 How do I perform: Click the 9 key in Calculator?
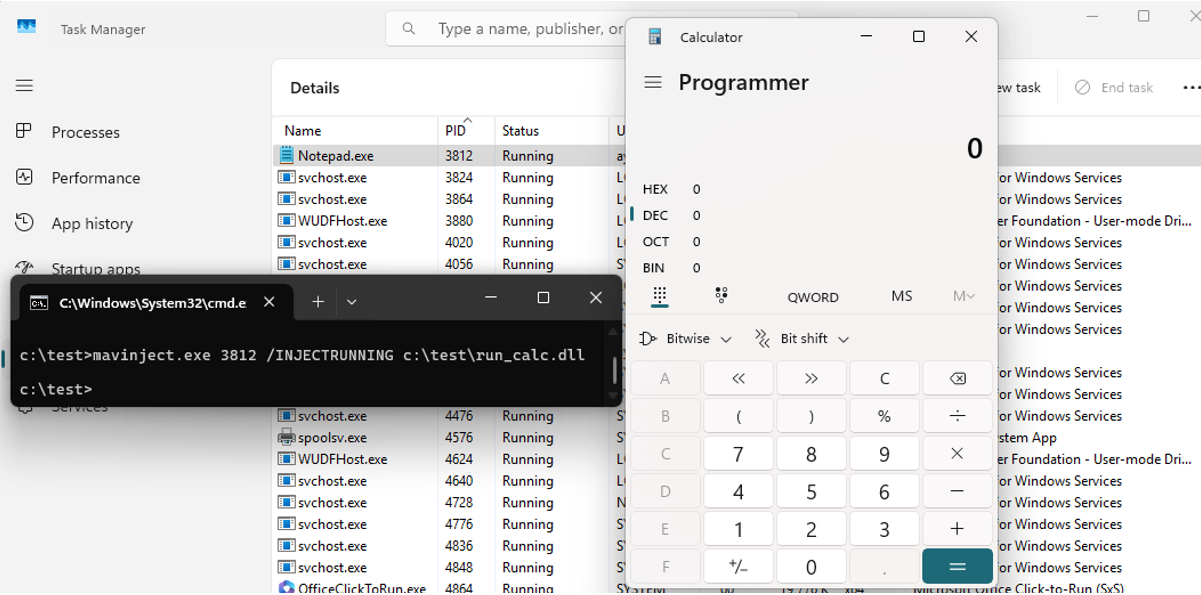click(x=884, y=454)
